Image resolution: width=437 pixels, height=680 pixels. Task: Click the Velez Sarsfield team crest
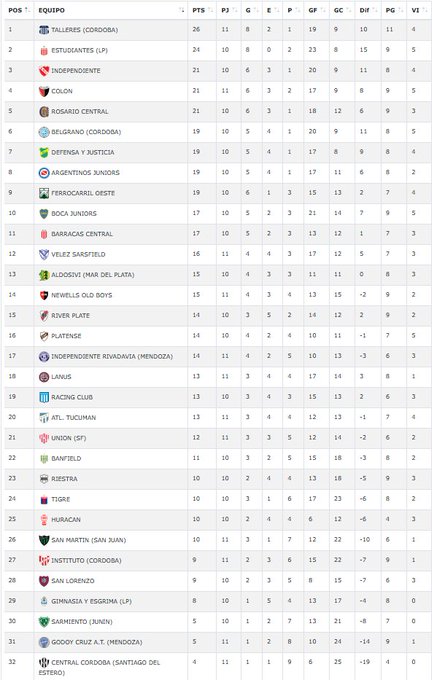tap(44, 254)
